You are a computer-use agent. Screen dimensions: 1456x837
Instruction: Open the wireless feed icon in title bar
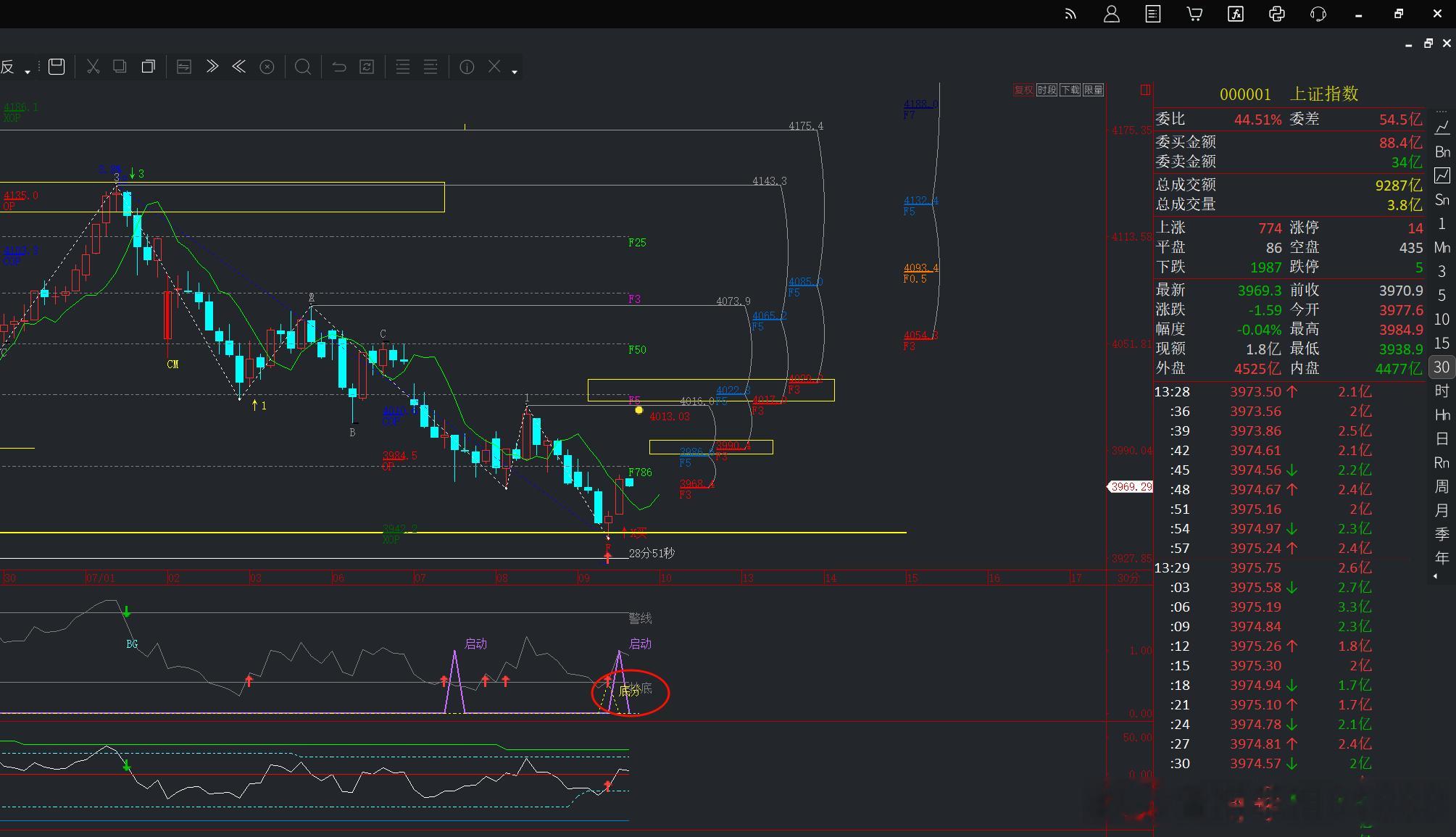1070,14
